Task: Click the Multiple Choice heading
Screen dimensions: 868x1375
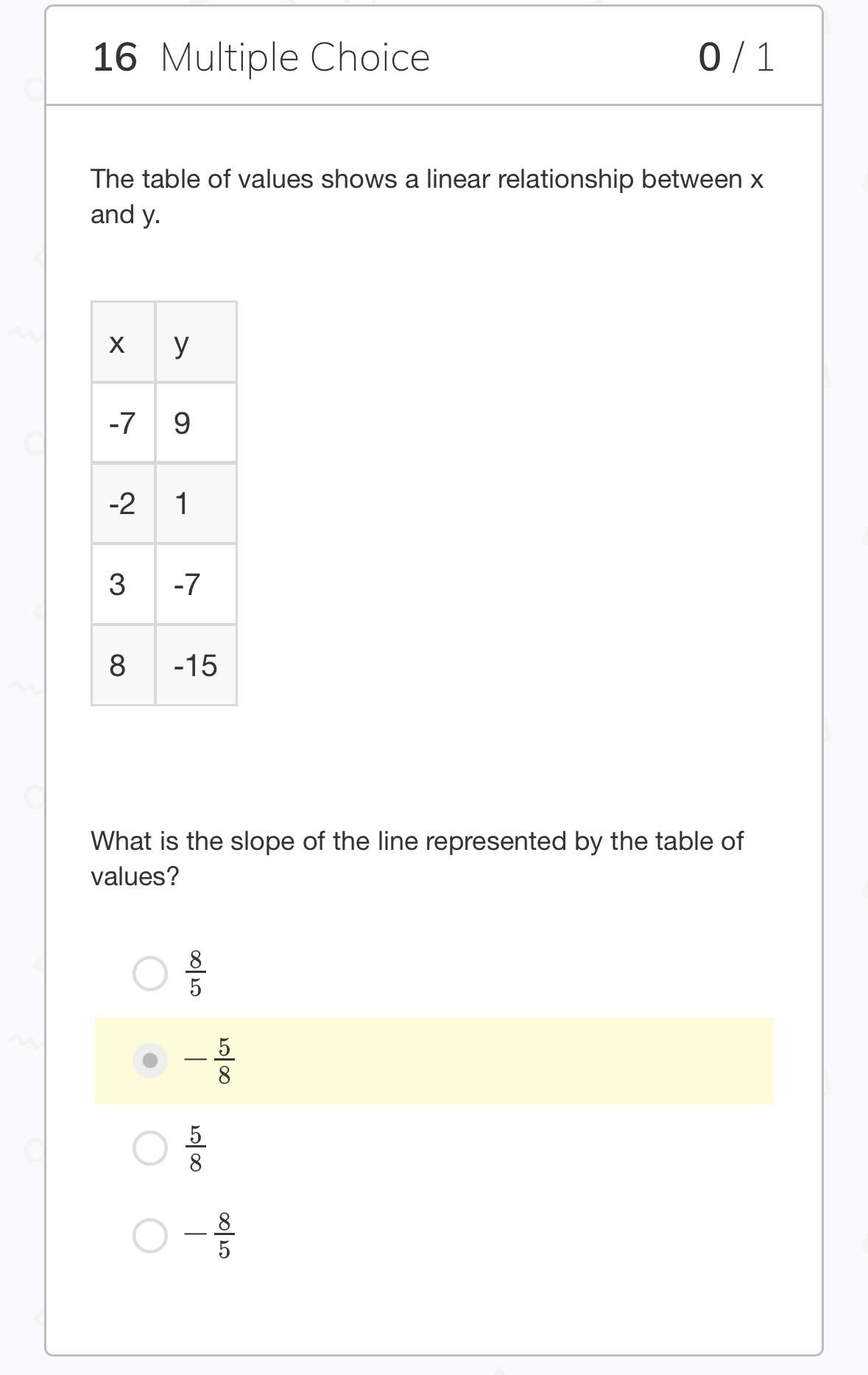Action: click(295, 57)
